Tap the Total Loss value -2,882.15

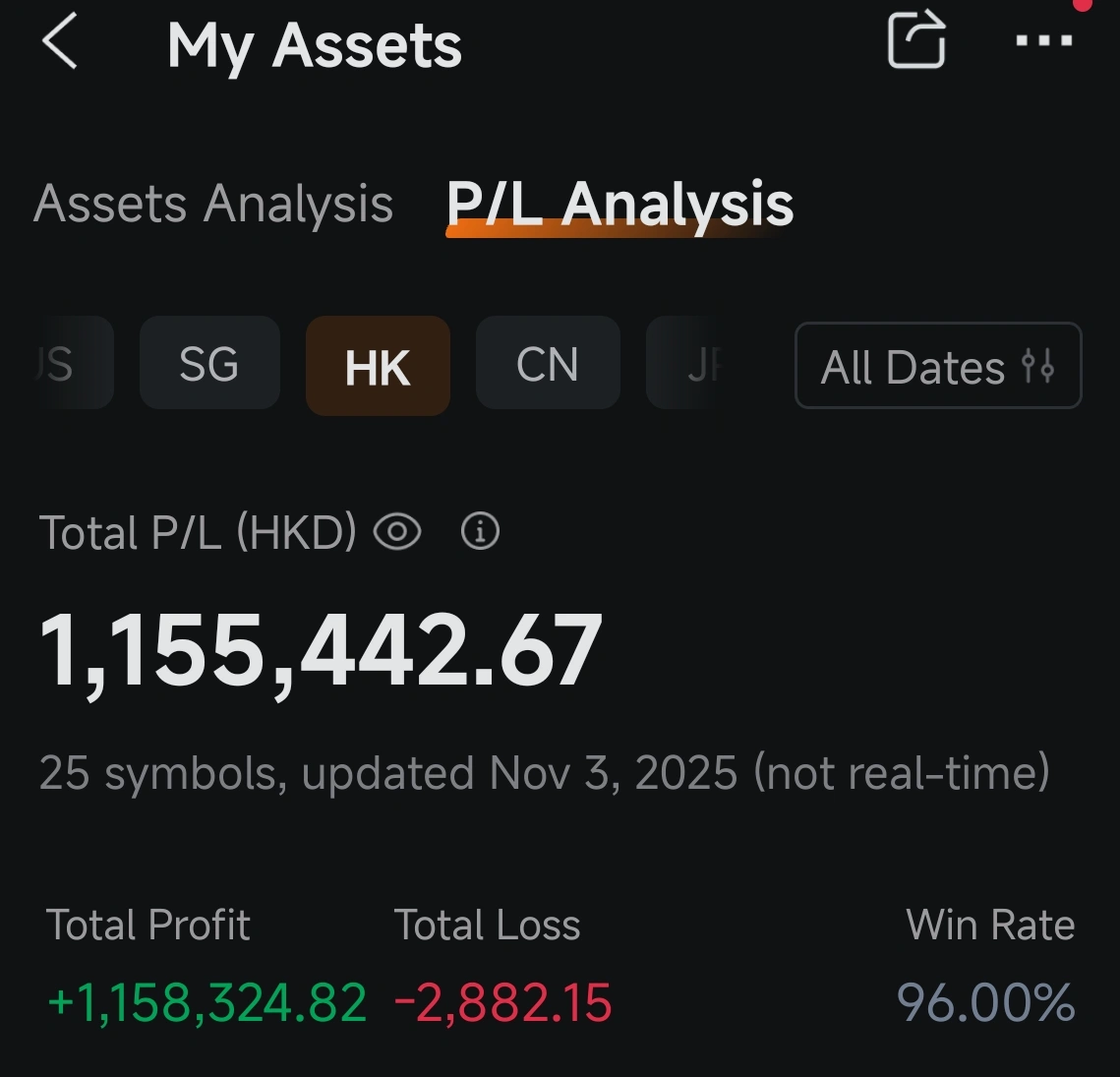coord(502,1002)
